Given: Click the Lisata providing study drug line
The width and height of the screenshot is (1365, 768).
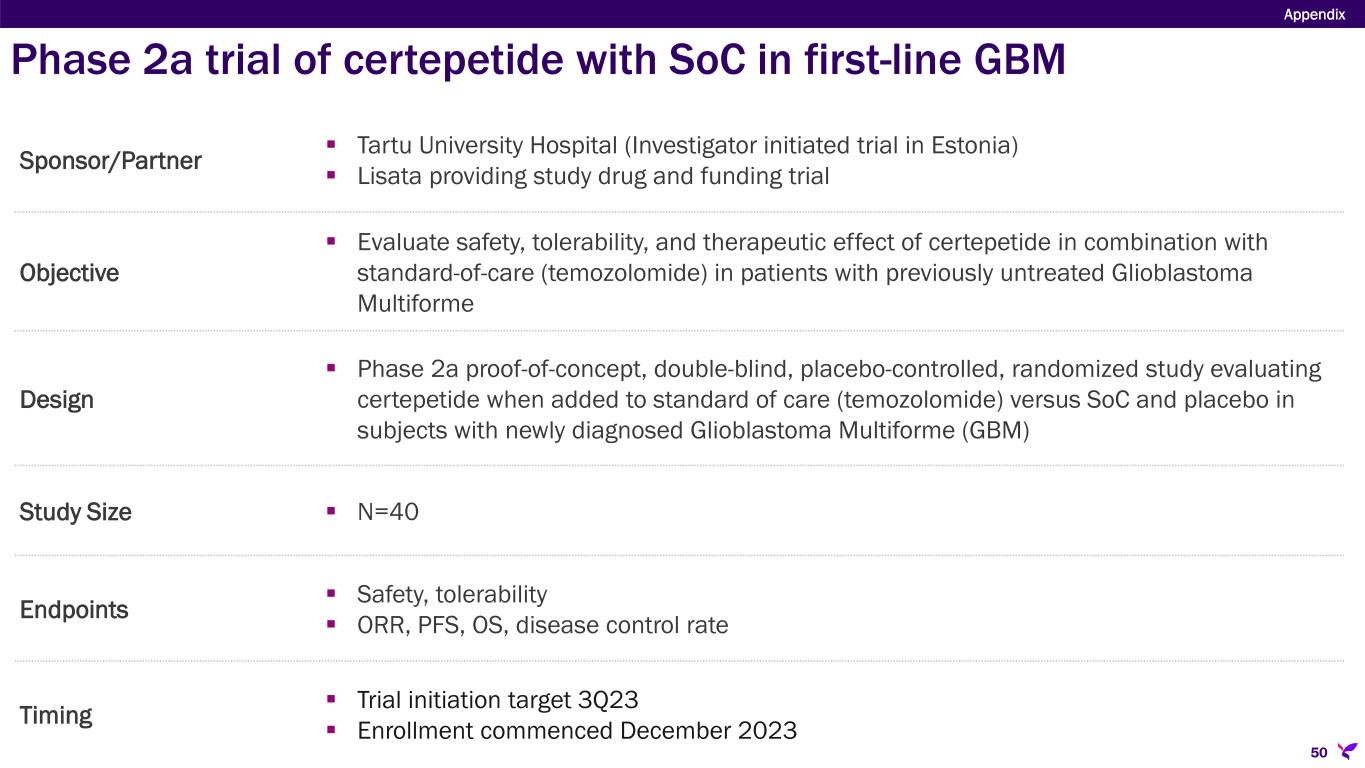Looking at the screenshot, I should [593, 176].
